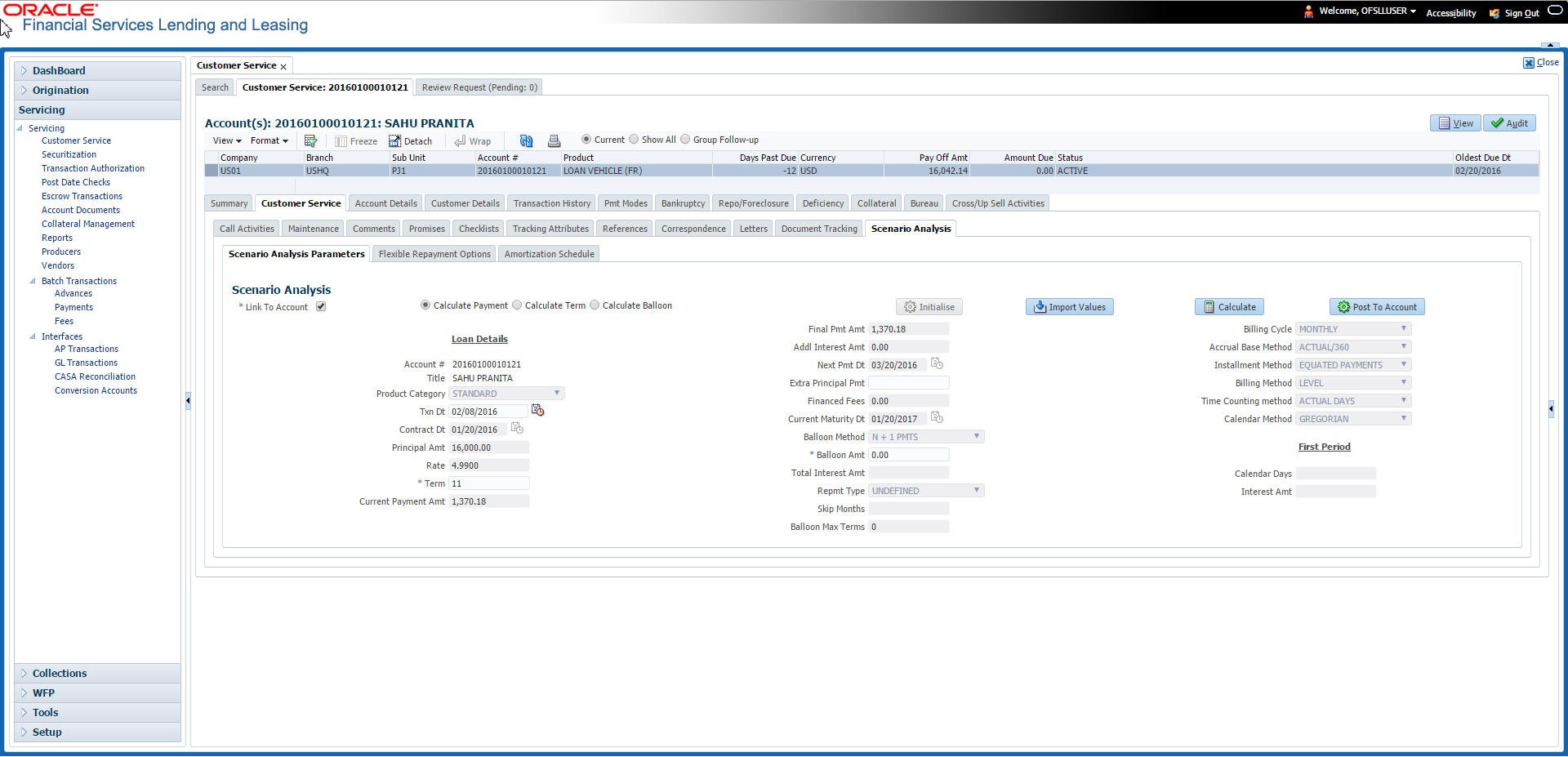This screenshot has height=757, width=1568.
Task: Open the Amortization Schedule tab
Action: (550, 254)
